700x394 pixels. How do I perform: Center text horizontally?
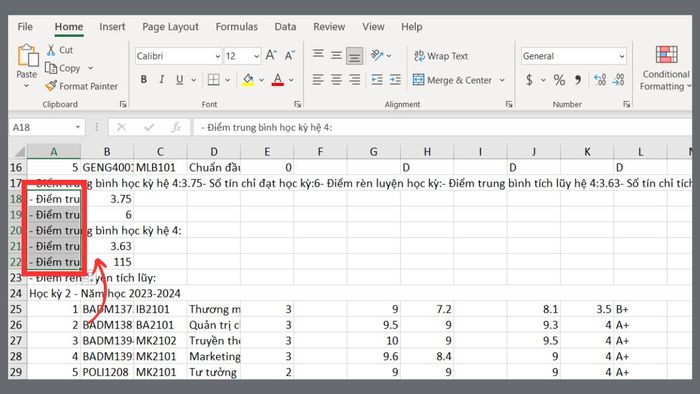(x=336, y=80)
